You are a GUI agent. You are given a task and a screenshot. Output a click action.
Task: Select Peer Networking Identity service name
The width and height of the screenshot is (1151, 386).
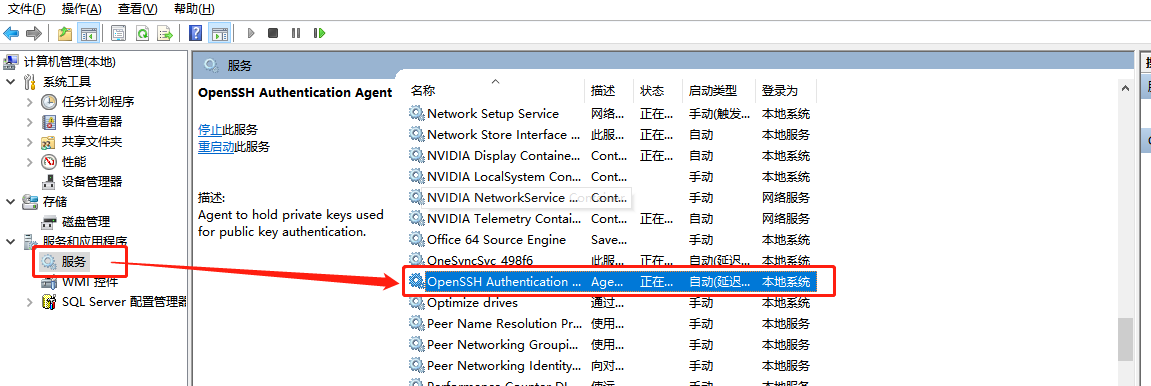pyautogui.click(x=504, y=365)
